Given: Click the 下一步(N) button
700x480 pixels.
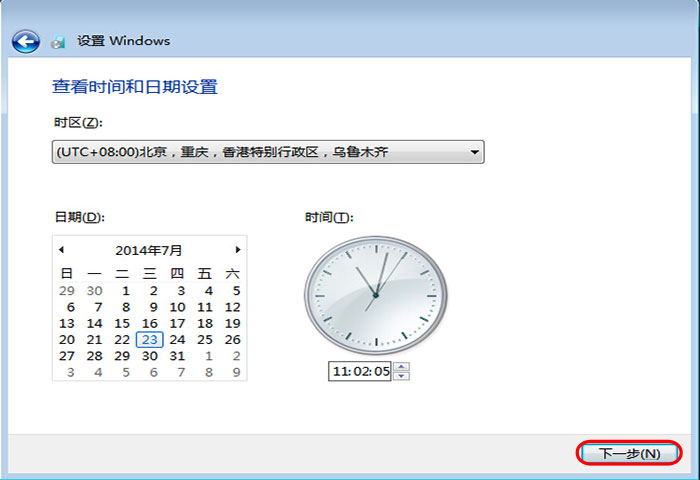Looking at the screenshot, I should point(629,453).
